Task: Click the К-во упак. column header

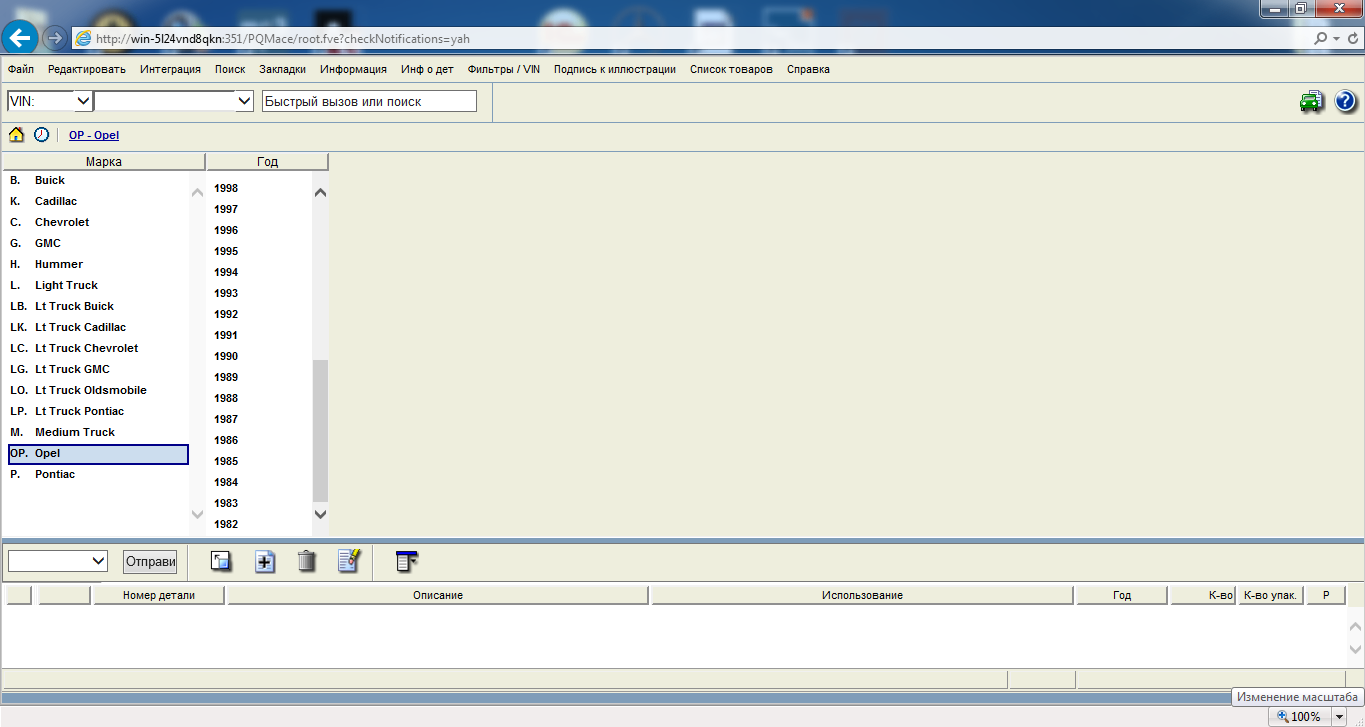Action: coord(1270,595)
